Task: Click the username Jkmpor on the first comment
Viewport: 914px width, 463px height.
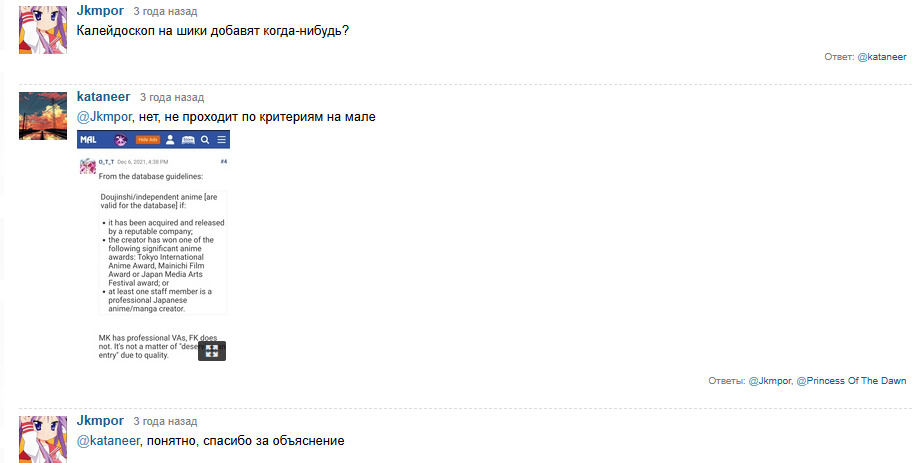Action: click(101, 10)
